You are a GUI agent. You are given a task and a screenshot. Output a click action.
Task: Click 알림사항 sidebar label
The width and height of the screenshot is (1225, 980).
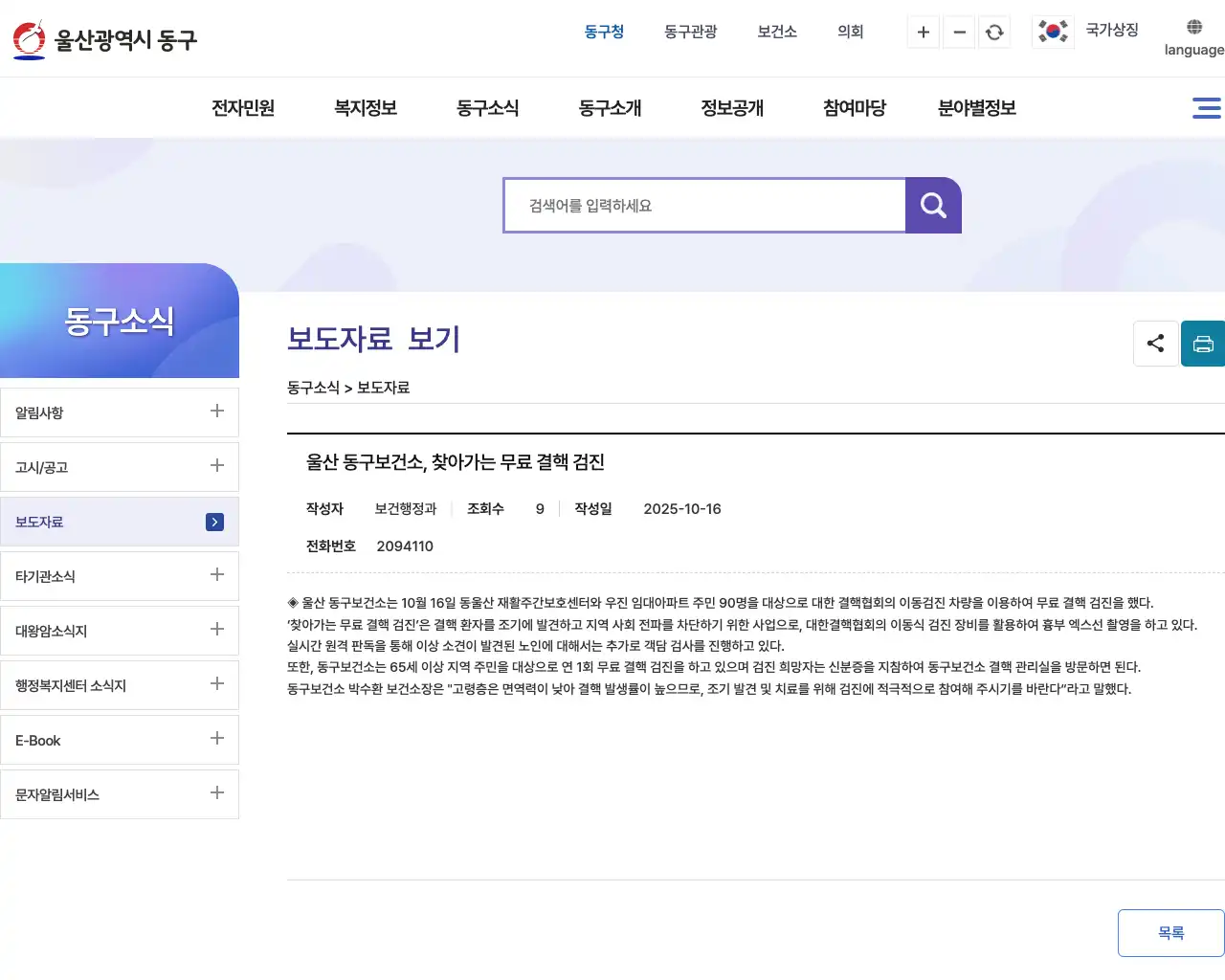pos(39,412)
